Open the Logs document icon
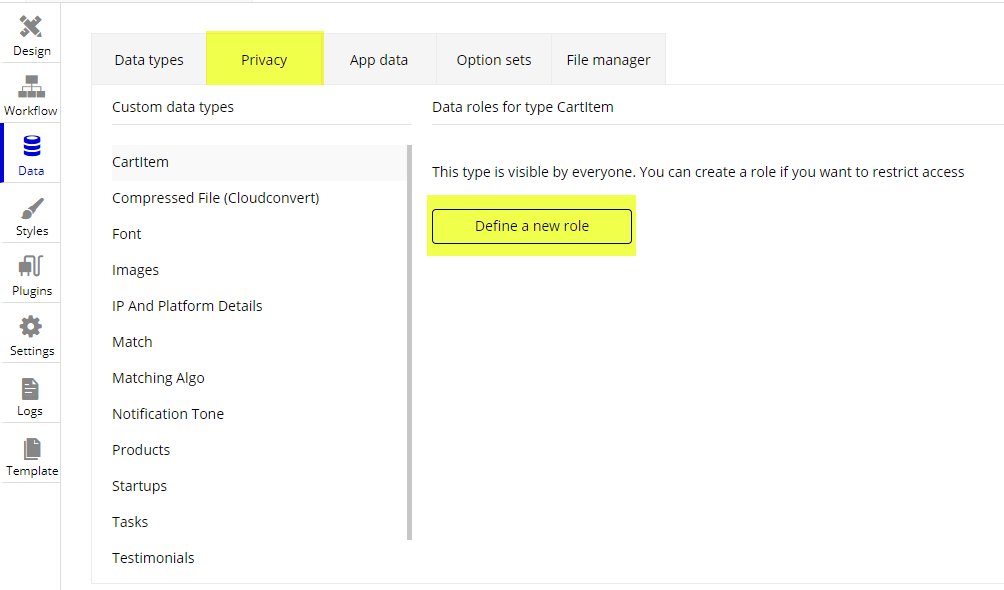Image resolution: width=1004 pixels, height=590 pixels. 30,389
